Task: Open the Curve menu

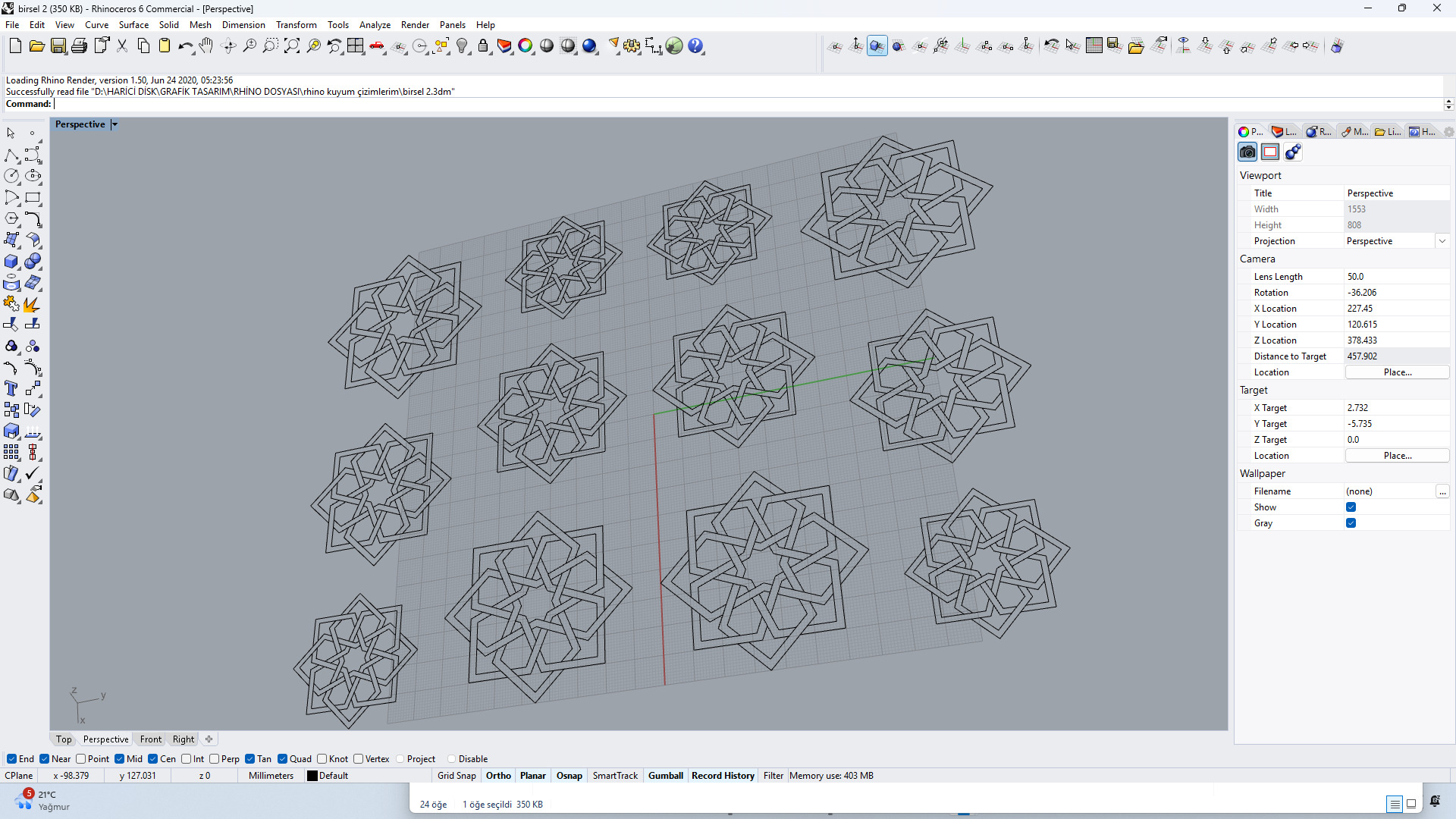Action: [x=96, y=25]
